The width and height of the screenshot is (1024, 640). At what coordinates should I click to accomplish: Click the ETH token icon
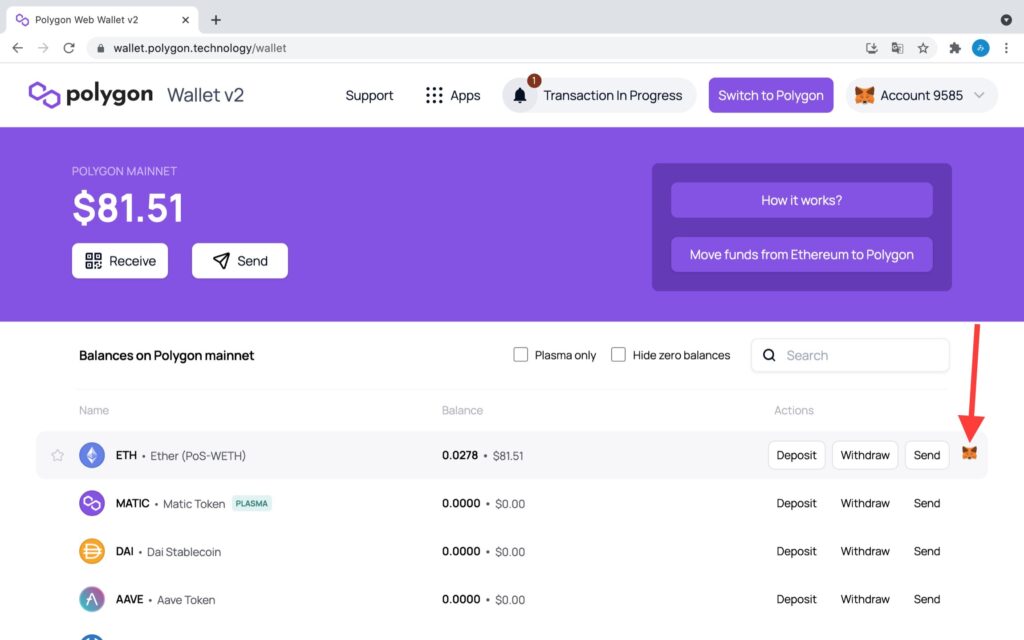point(92,455)
